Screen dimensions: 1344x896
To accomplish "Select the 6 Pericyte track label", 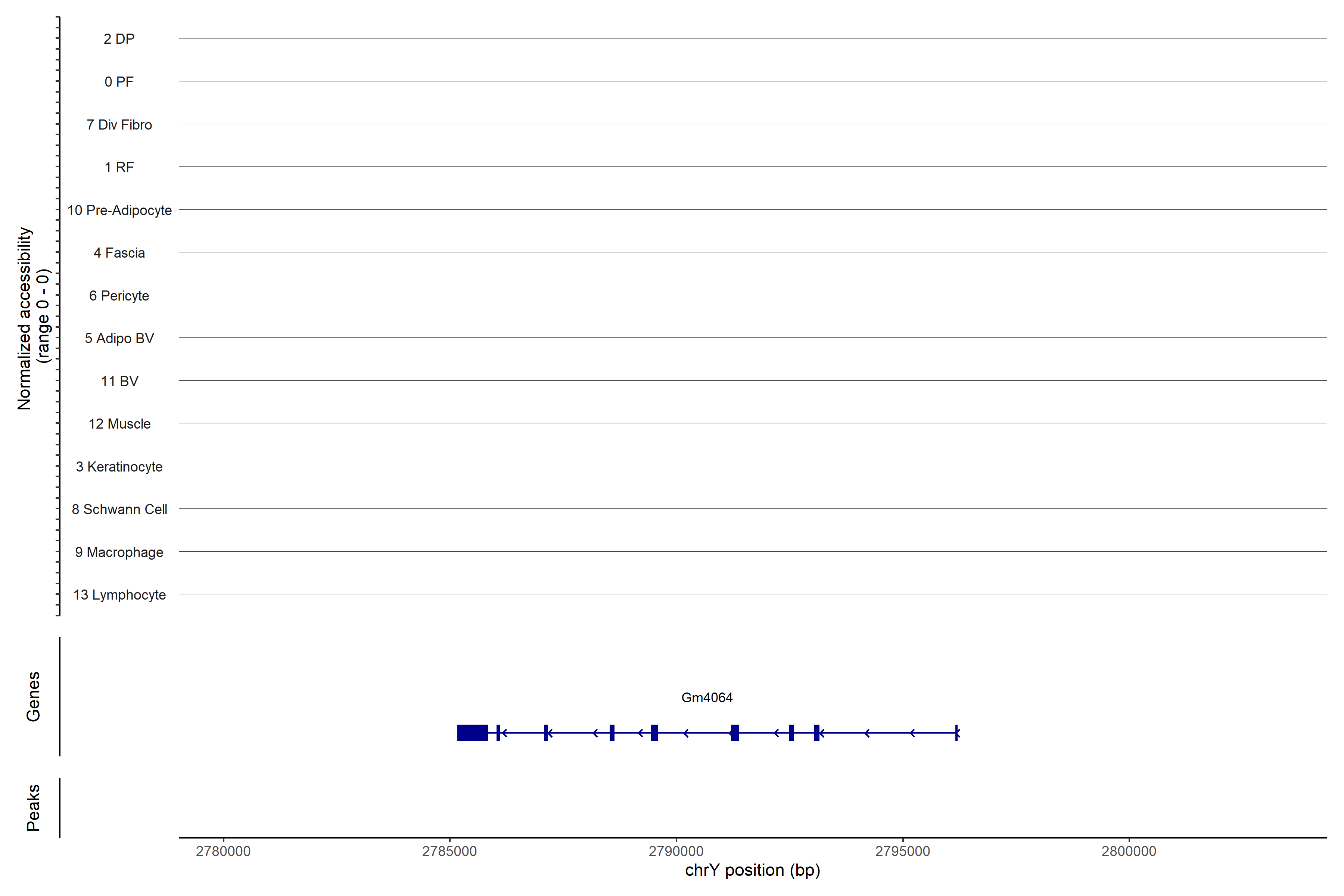I will click(x=119, y=295).
